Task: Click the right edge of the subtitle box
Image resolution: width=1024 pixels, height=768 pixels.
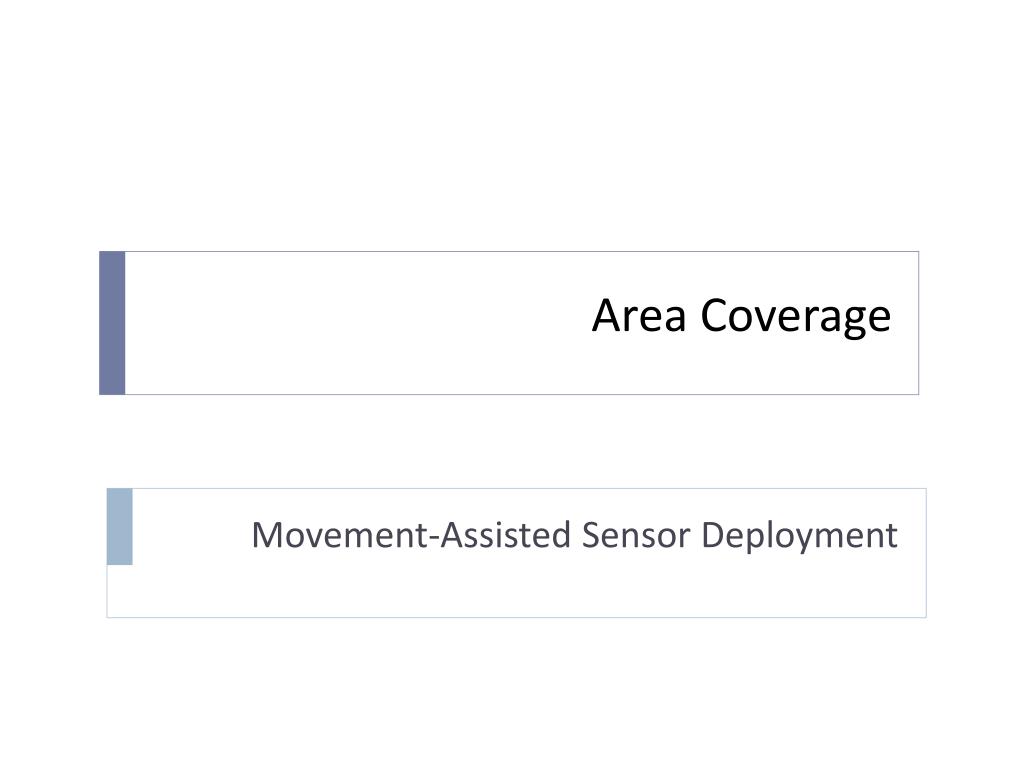Action: (925, 552)
